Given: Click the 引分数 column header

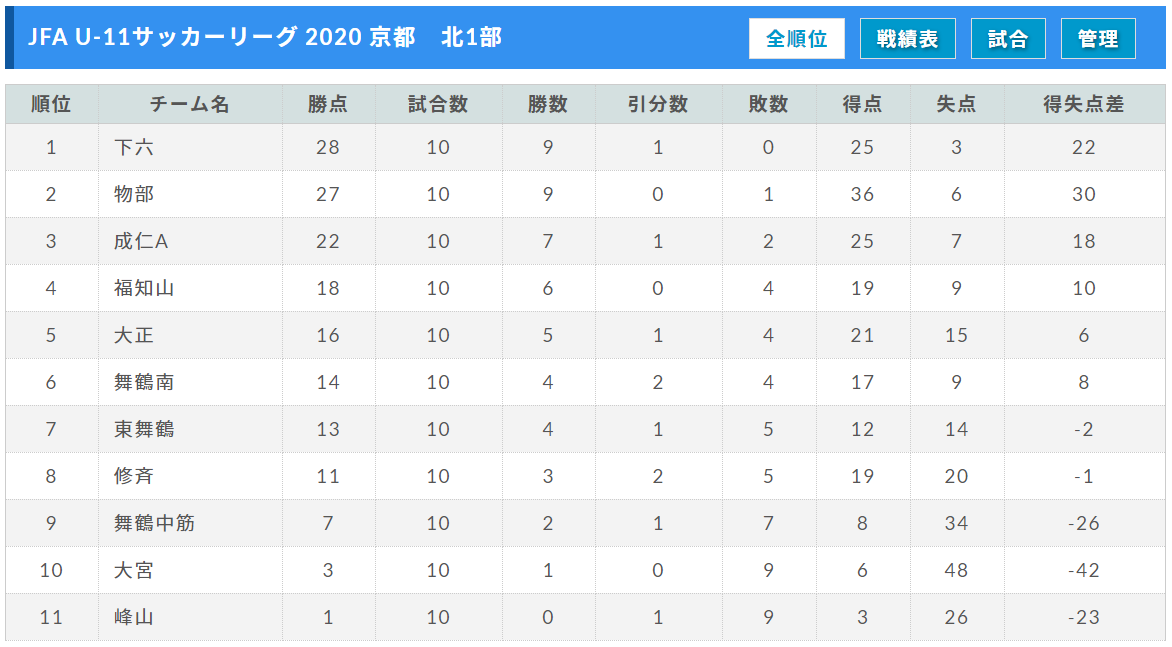Looking at the screenshot, I should tap(658, 104).
